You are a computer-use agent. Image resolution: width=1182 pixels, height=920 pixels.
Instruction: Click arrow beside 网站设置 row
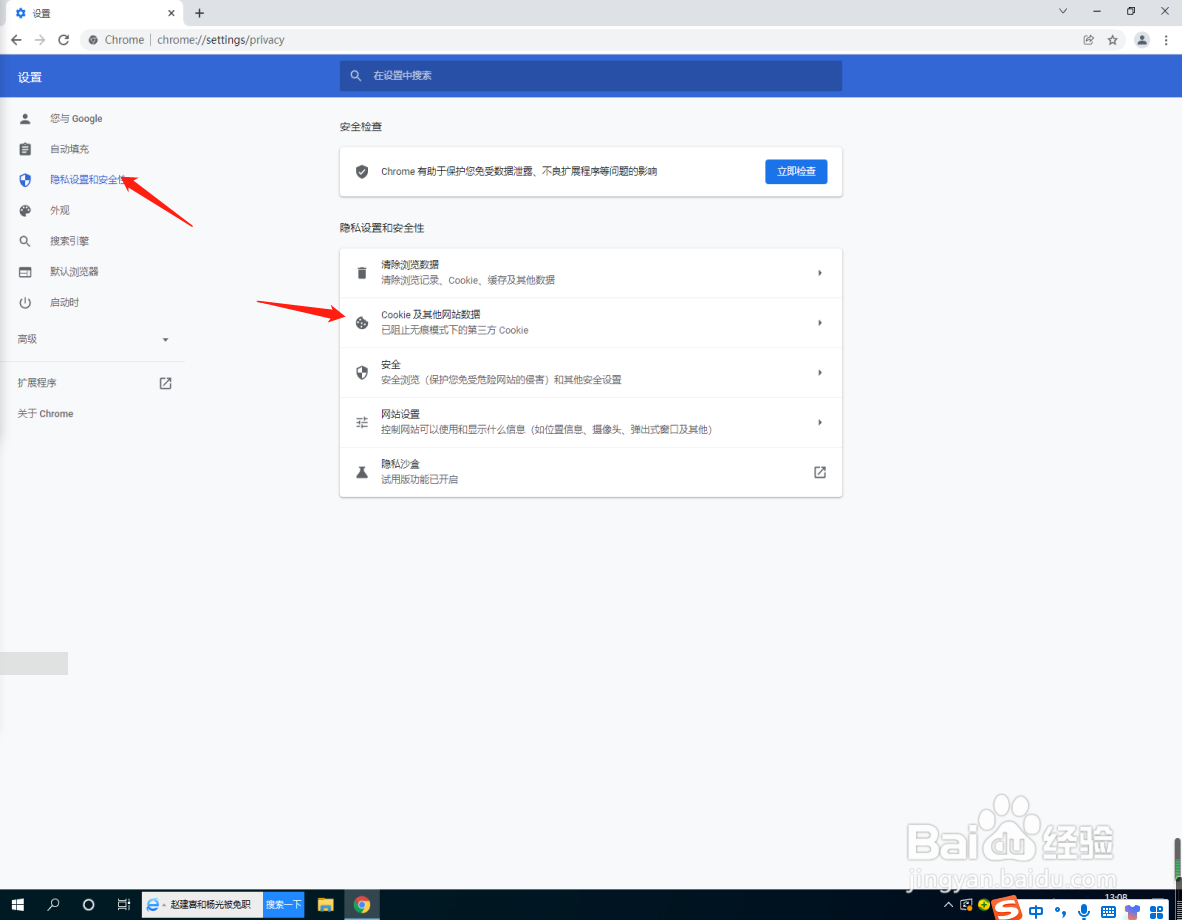819,422
